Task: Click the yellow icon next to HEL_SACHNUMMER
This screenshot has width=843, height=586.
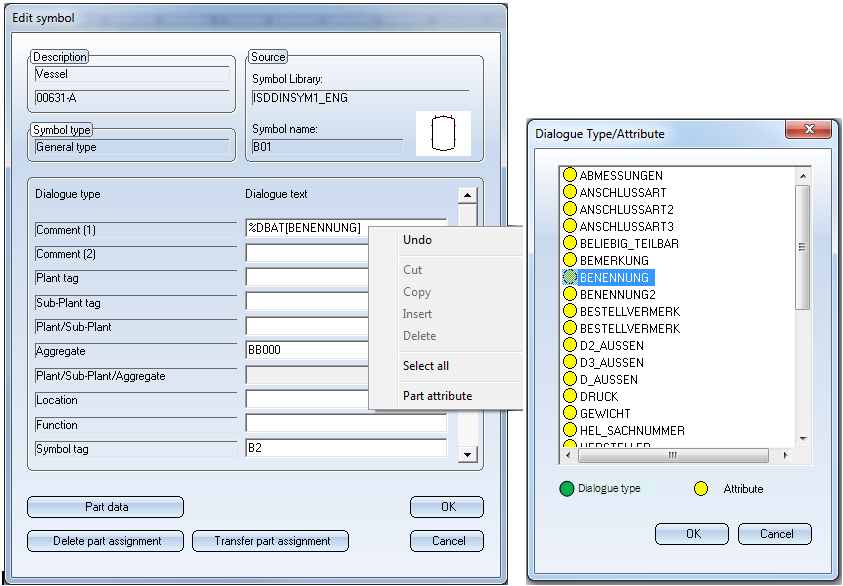Action: click(570, 431)
